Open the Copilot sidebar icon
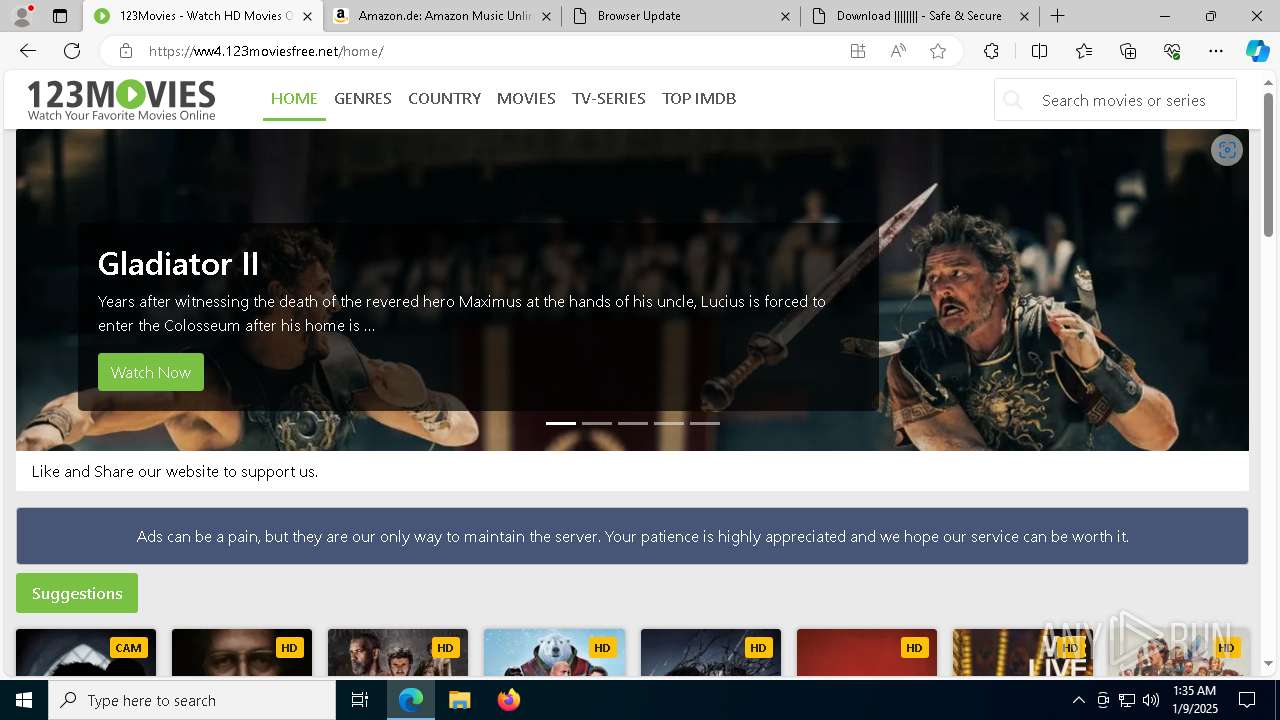Image resolution: width=1280 pixels, height=720 pixels. (x=1257, y=51)
